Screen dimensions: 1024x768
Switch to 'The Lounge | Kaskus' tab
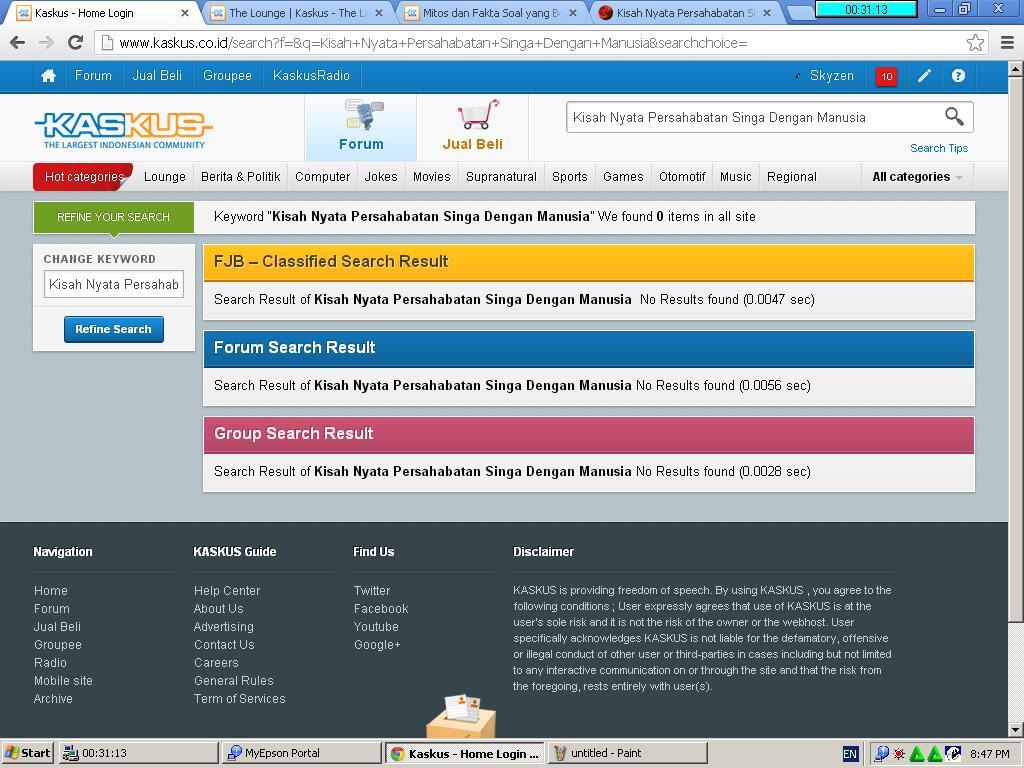pos(298,13)
